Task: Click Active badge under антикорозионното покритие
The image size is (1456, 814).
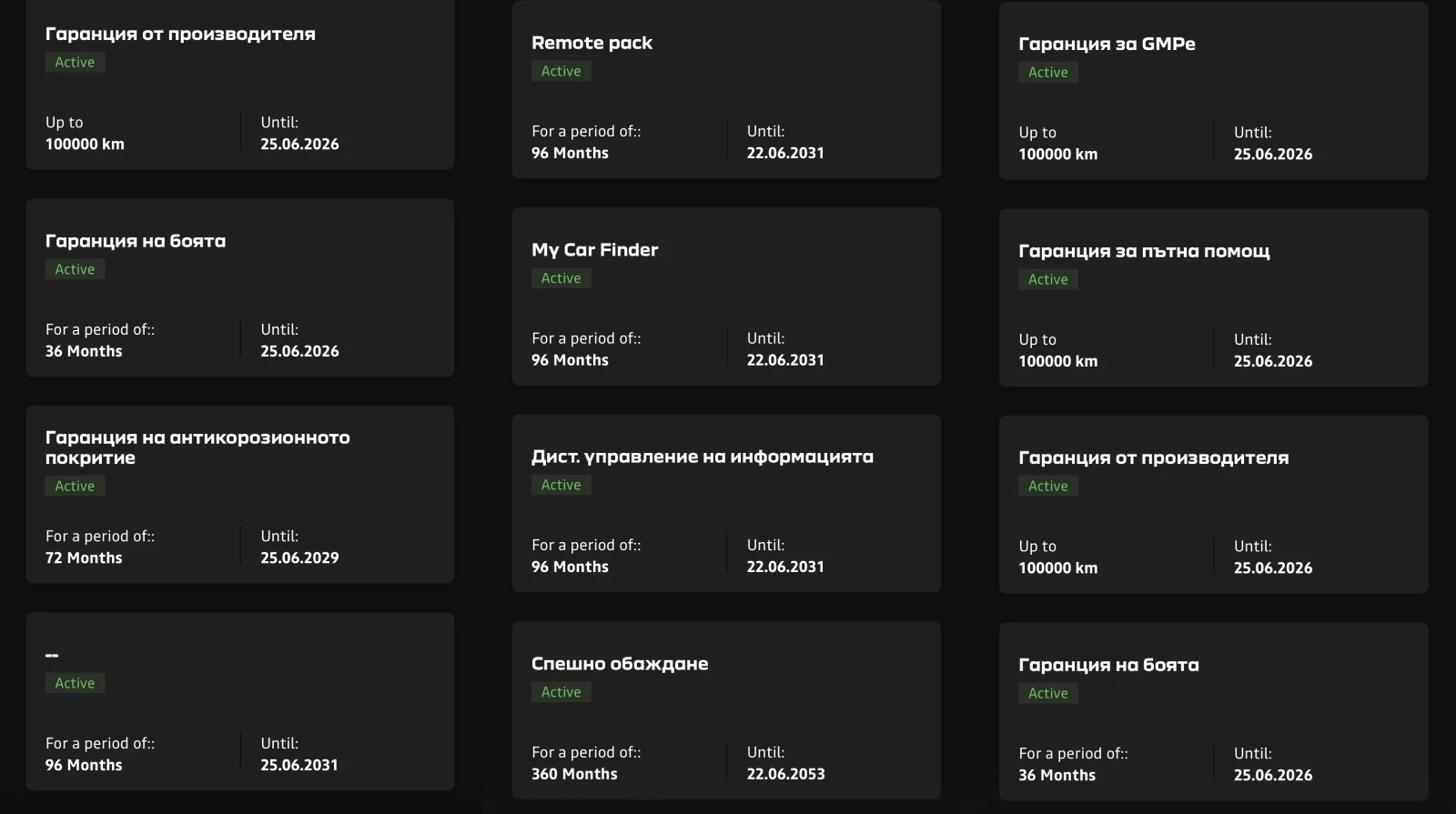Action: coord(75,486)
